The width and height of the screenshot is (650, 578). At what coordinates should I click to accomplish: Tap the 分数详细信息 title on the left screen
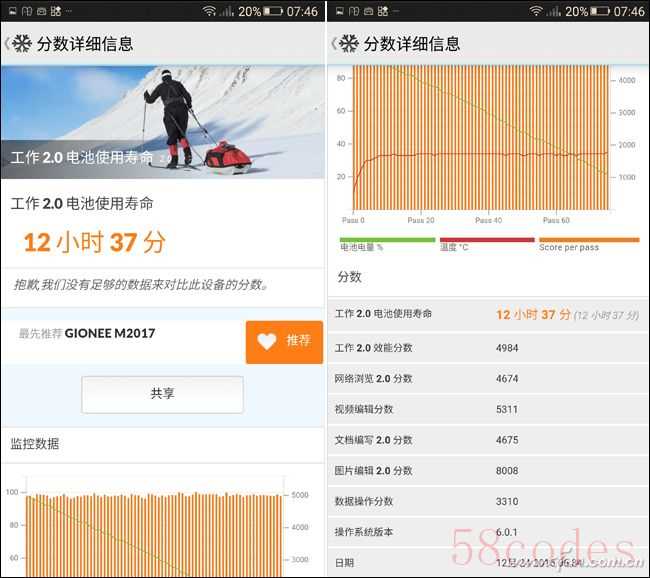tap(85, 44)
